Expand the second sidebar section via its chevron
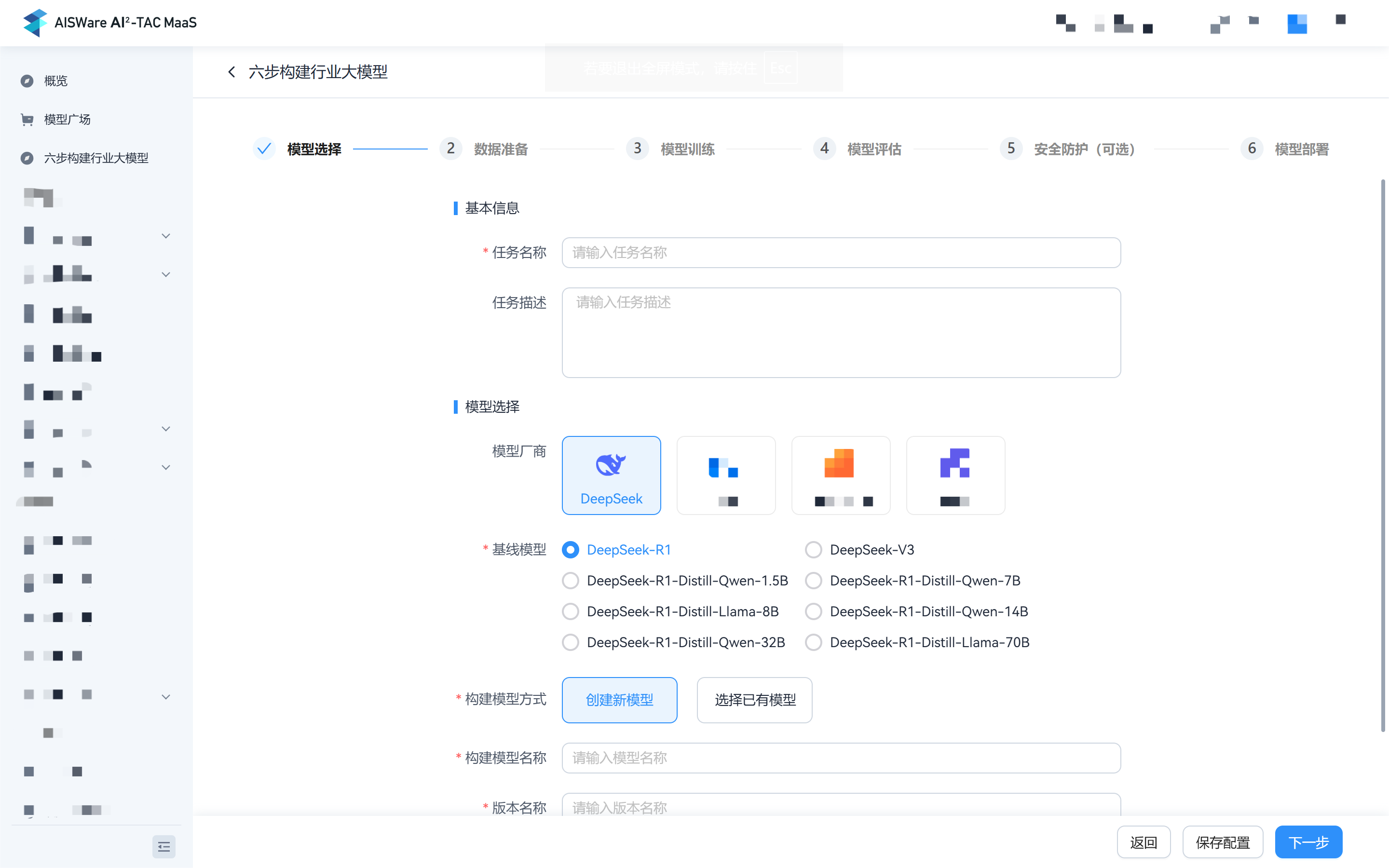This screenshot has width=1389, height=868. tap(165, 274)
